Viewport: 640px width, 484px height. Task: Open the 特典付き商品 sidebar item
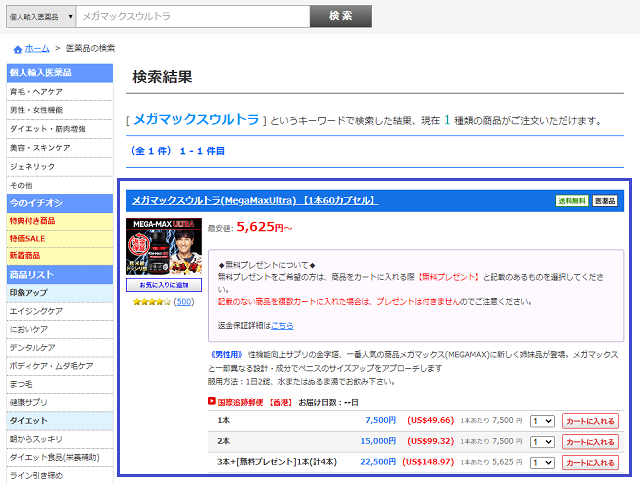pos(60,221)
